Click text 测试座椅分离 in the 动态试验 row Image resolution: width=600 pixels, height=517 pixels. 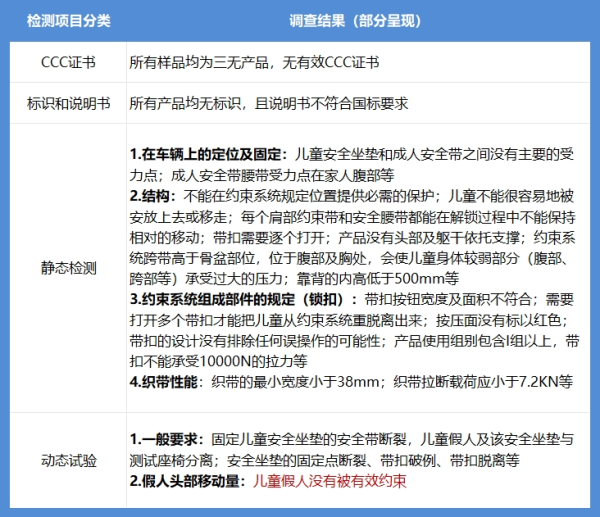click(171, 460)
